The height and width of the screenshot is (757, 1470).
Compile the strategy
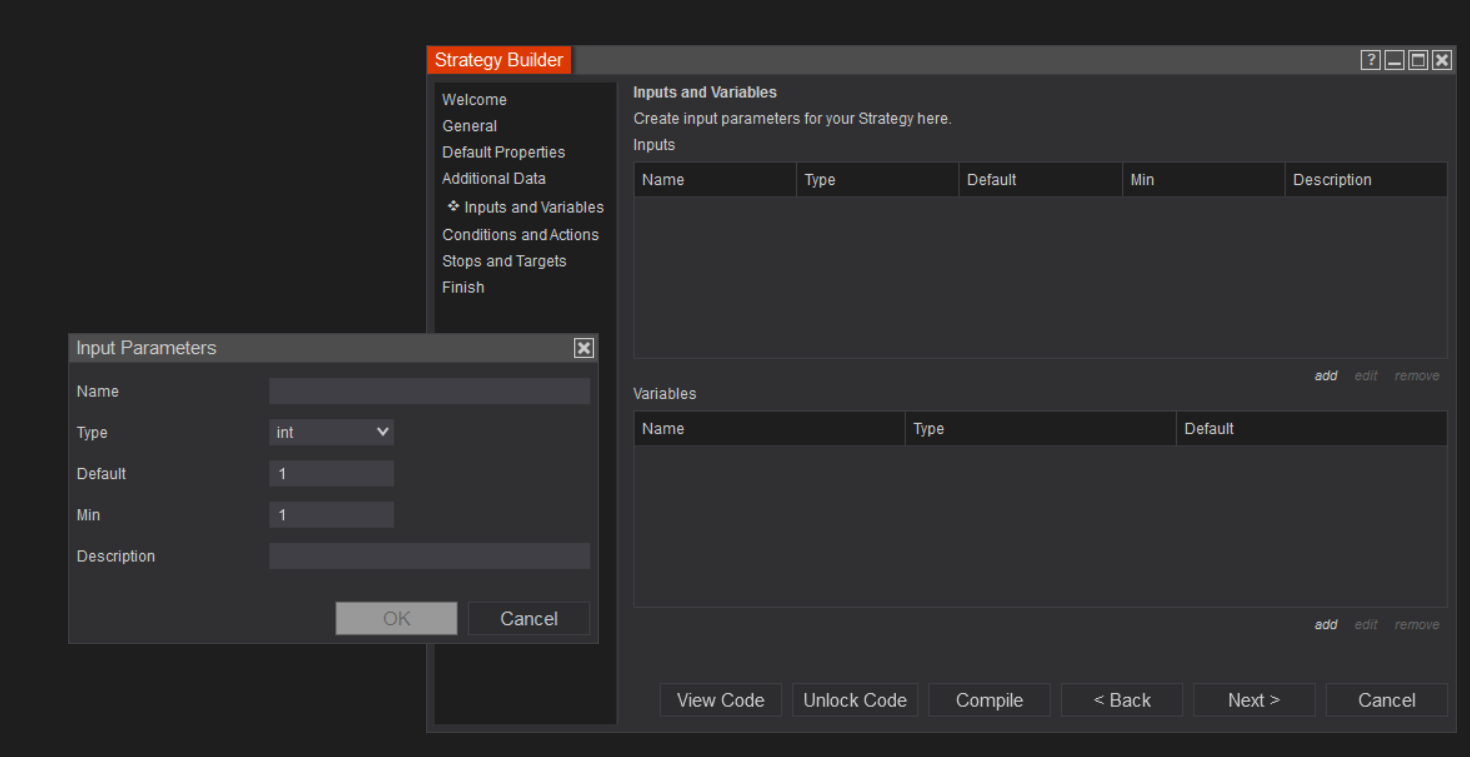(x=989, y=700)
